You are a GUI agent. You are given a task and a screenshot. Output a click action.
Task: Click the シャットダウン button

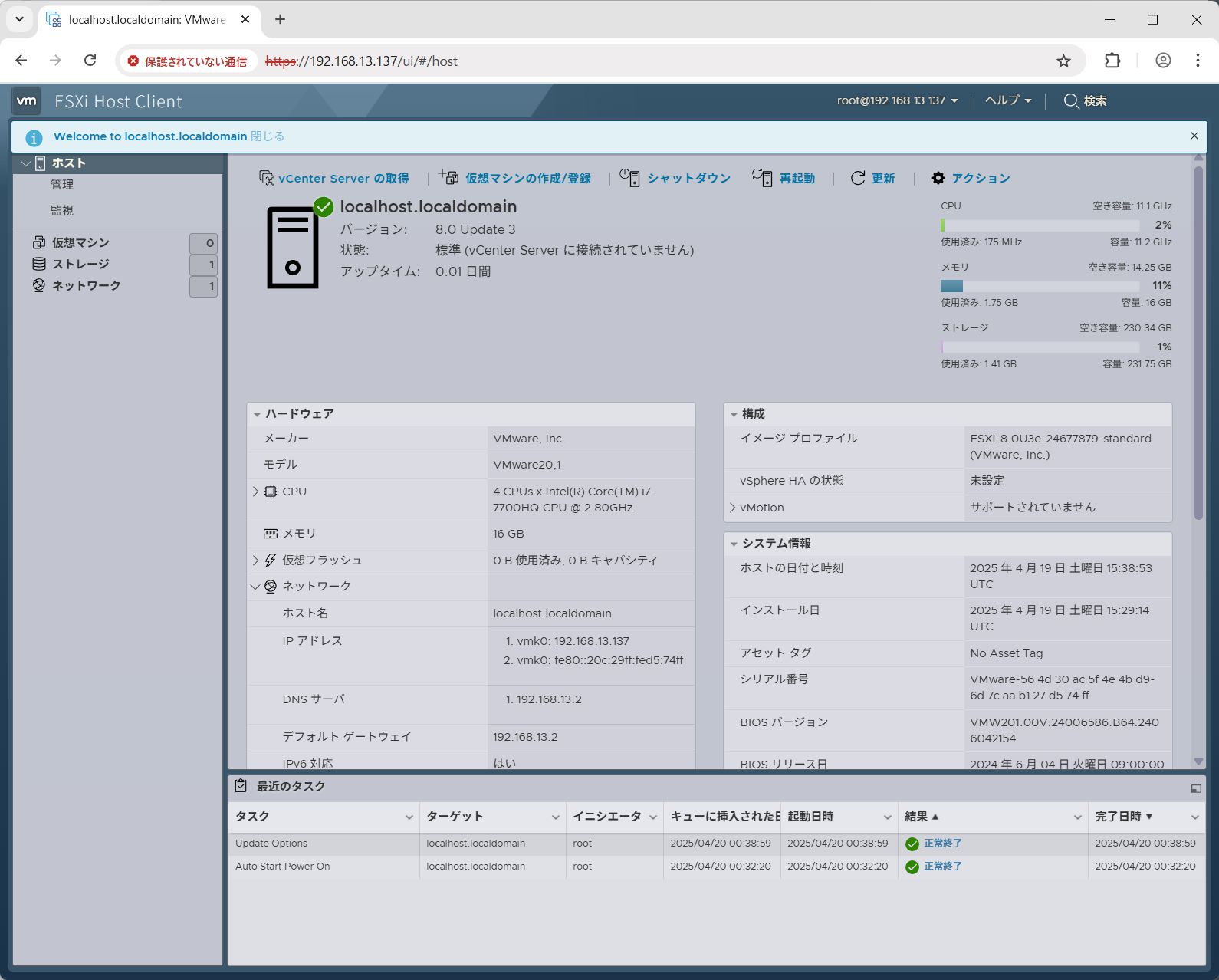pos(675,178)
